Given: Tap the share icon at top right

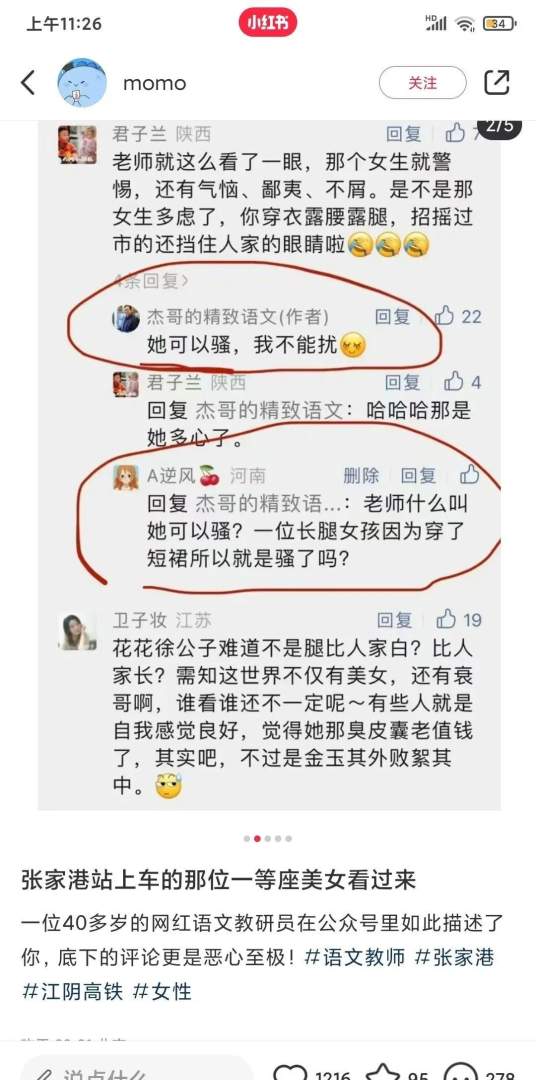Looking at the screenshot, I should pos(497,83).
